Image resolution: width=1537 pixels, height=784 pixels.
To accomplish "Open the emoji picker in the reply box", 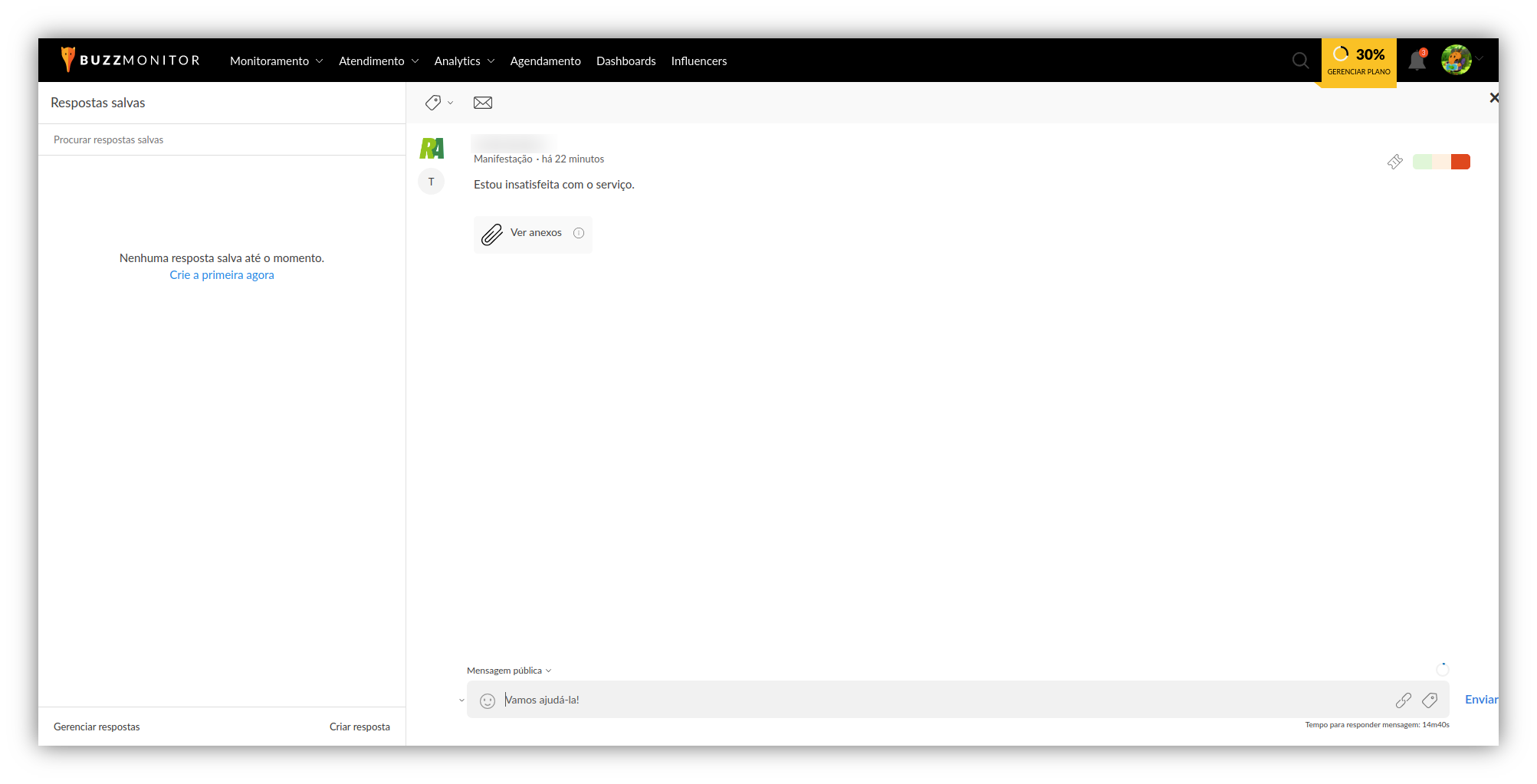I will 488,700.
